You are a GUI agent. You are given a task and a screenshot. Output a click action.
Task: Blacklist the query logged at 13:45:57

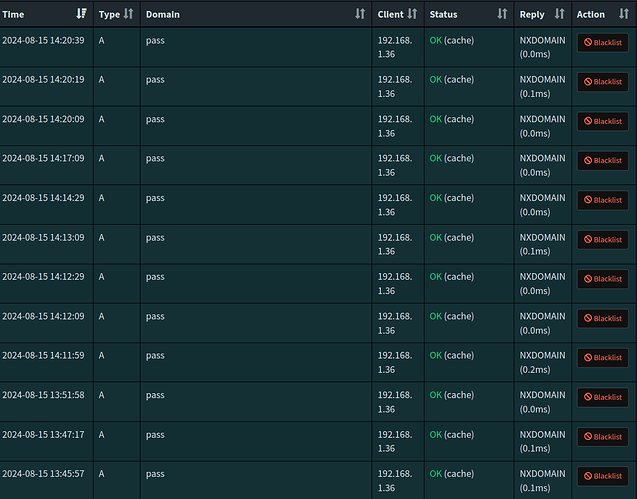(x=602, y=476)
